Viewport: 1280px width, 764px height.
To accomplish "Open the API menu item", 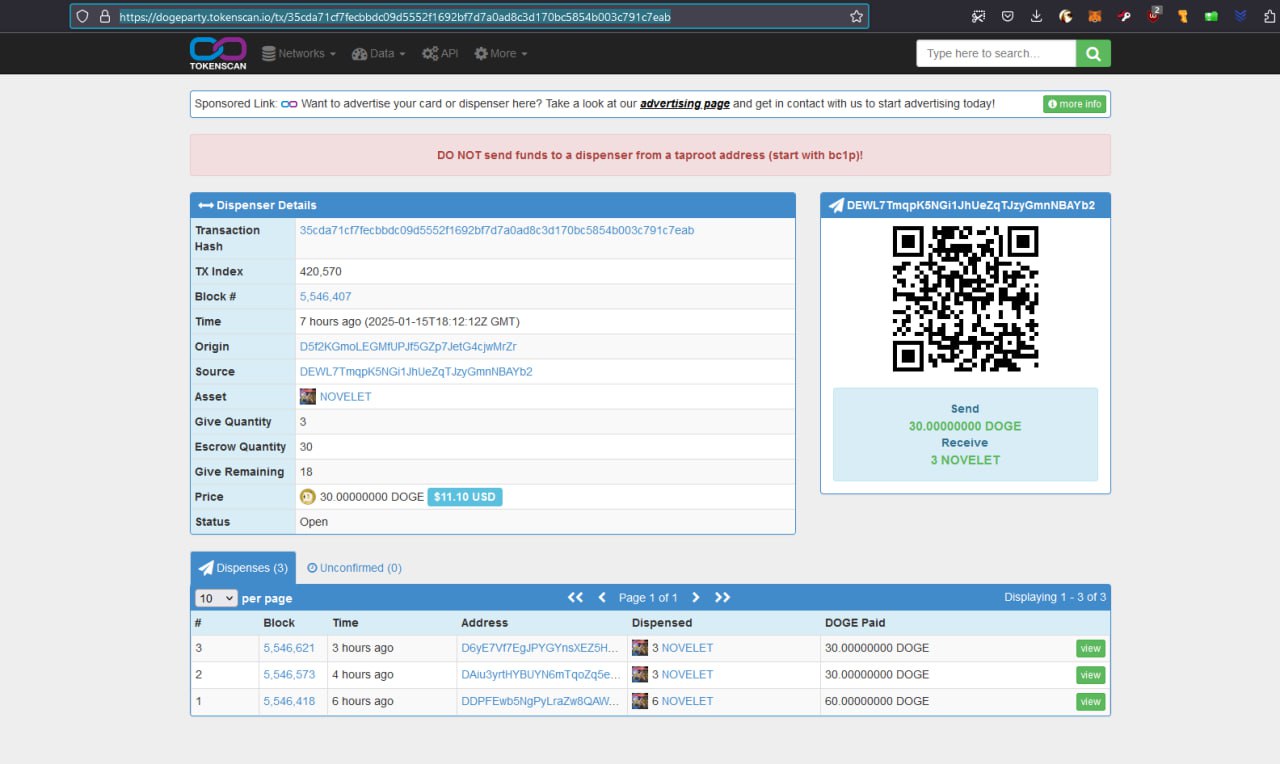I will pyautogui.click(x=440, y=54).
